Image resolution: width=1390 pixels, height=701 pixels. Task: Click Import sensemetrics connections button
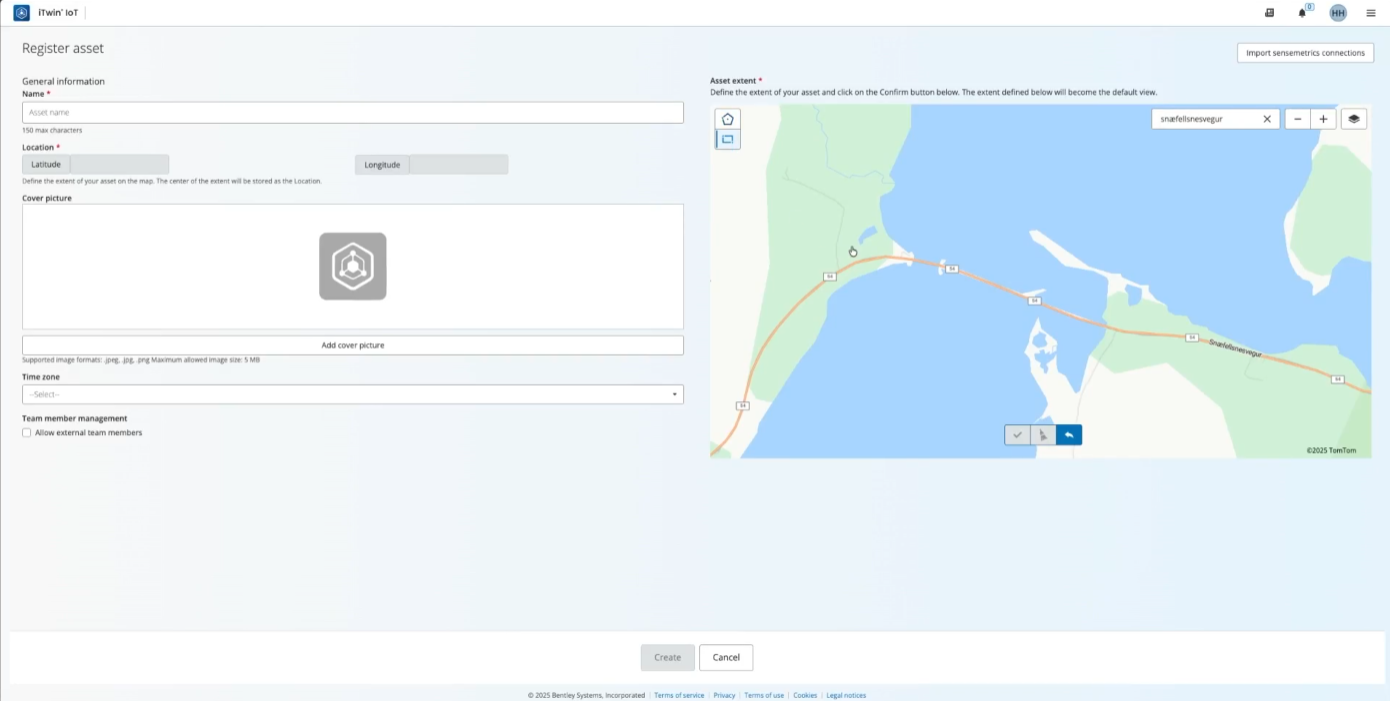pos(1305,53)
